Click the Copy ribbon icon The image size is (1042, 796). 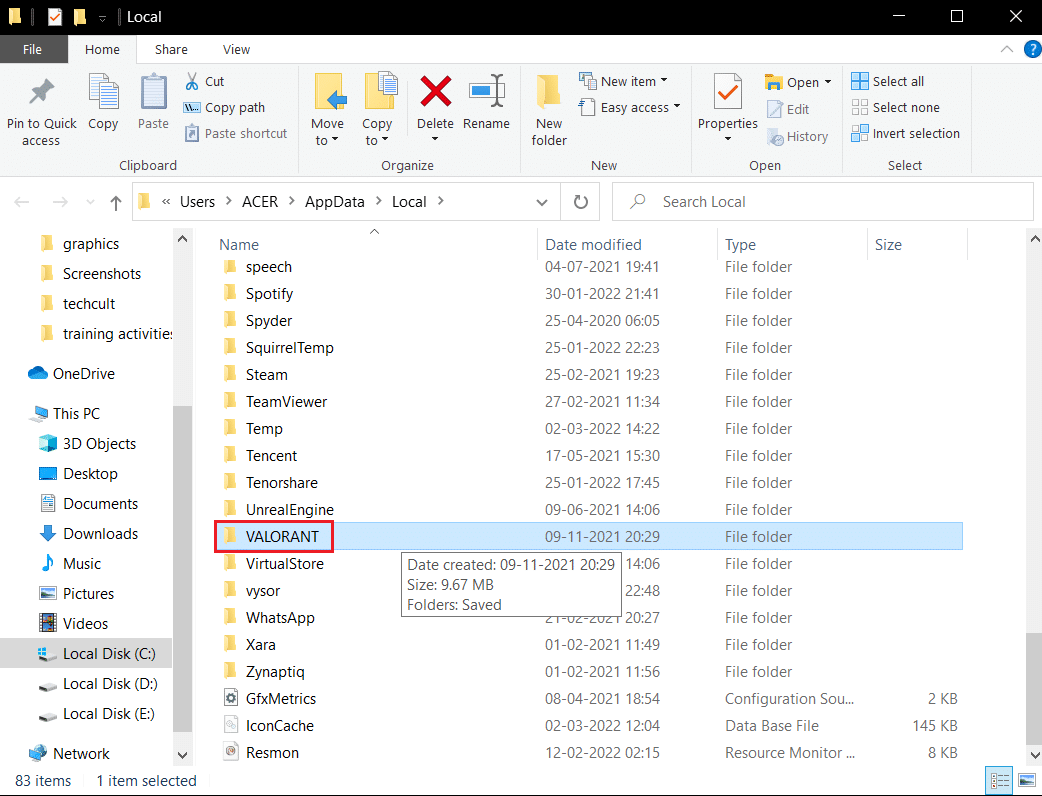click(103, 92)
